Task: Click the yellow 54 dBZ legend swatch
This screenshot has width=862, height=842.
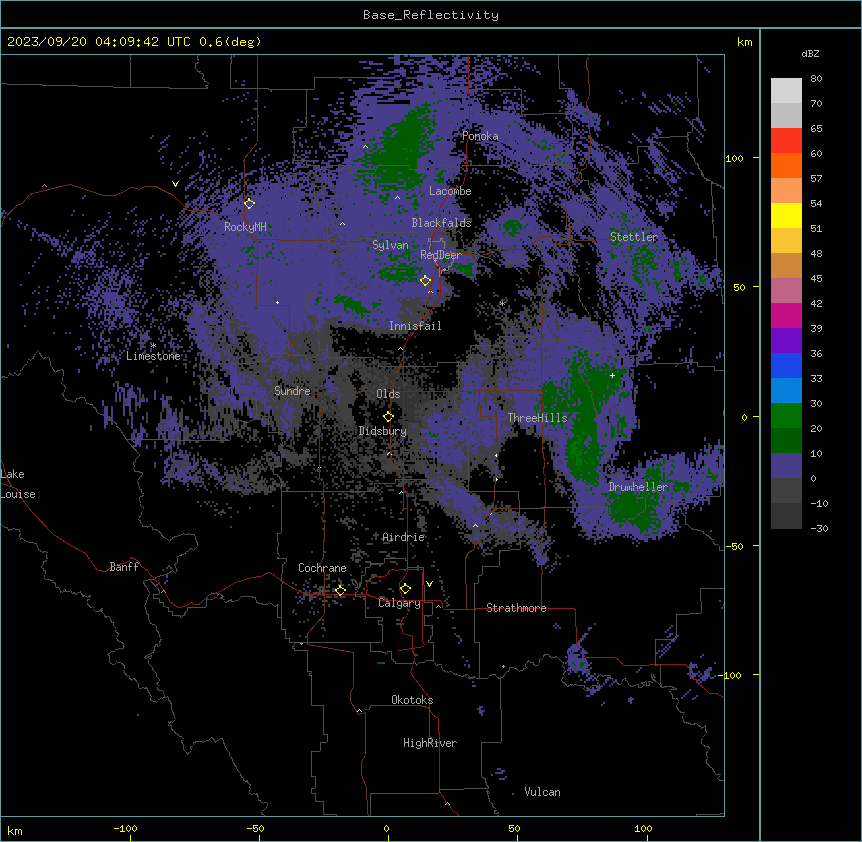Action: pos(786,215)
